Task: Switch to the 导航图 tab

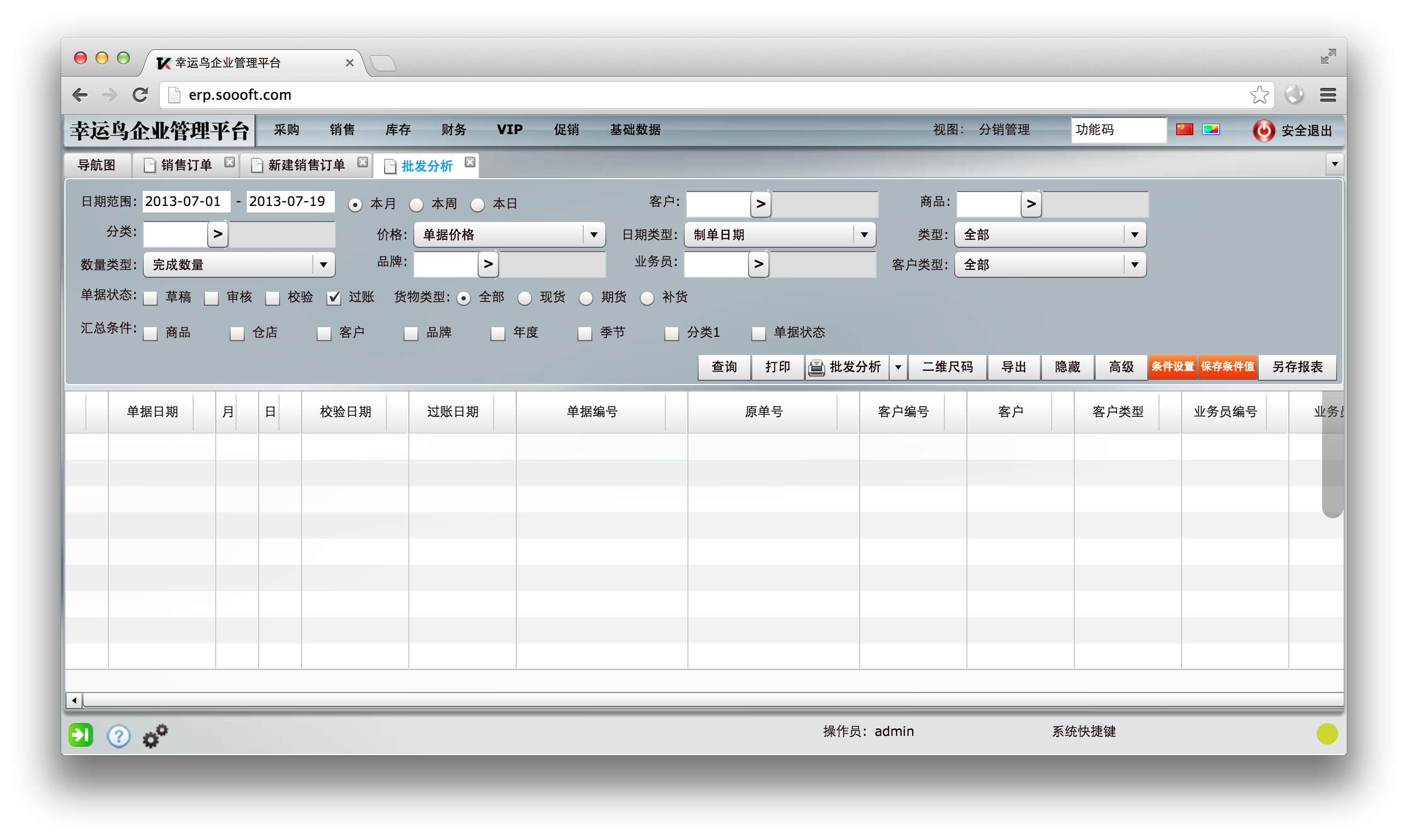Action: [x=97, y=165]
